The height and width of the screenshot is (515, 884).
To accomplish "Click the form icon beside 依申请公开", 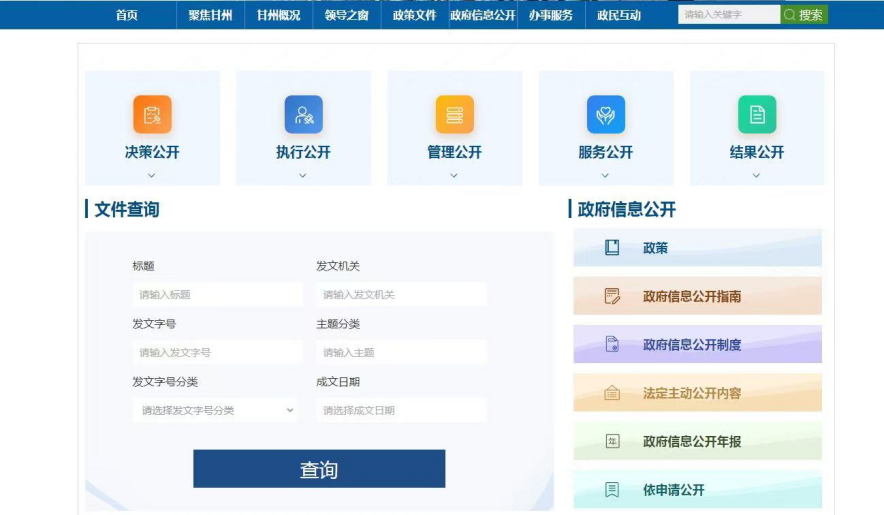I will tap(612, 490).
